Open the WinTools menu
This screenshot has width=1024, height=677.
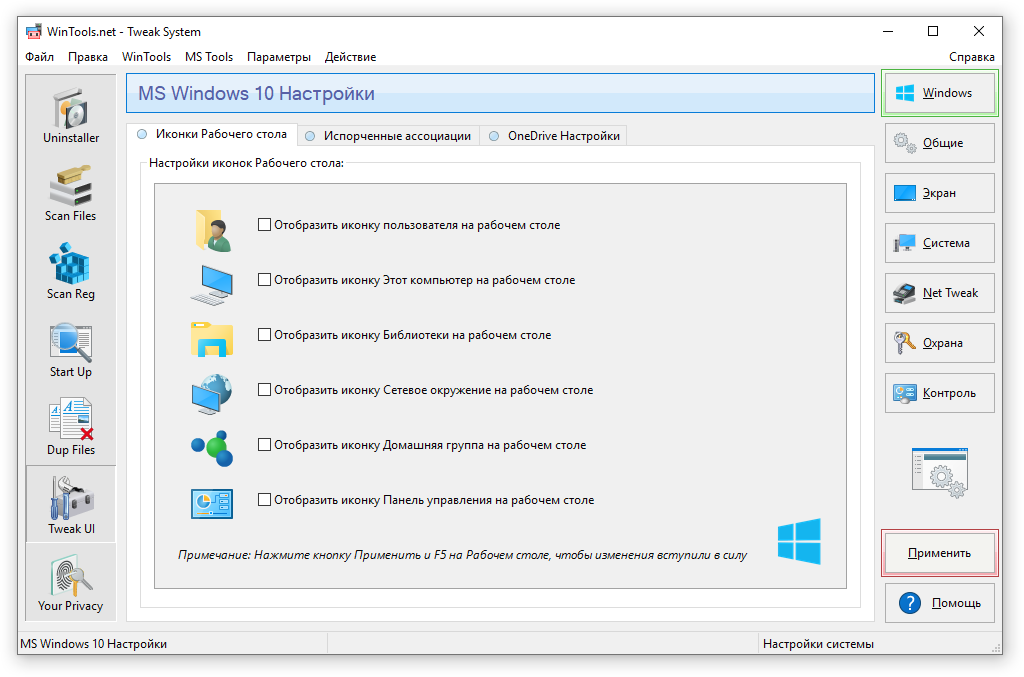coord(146,57)
